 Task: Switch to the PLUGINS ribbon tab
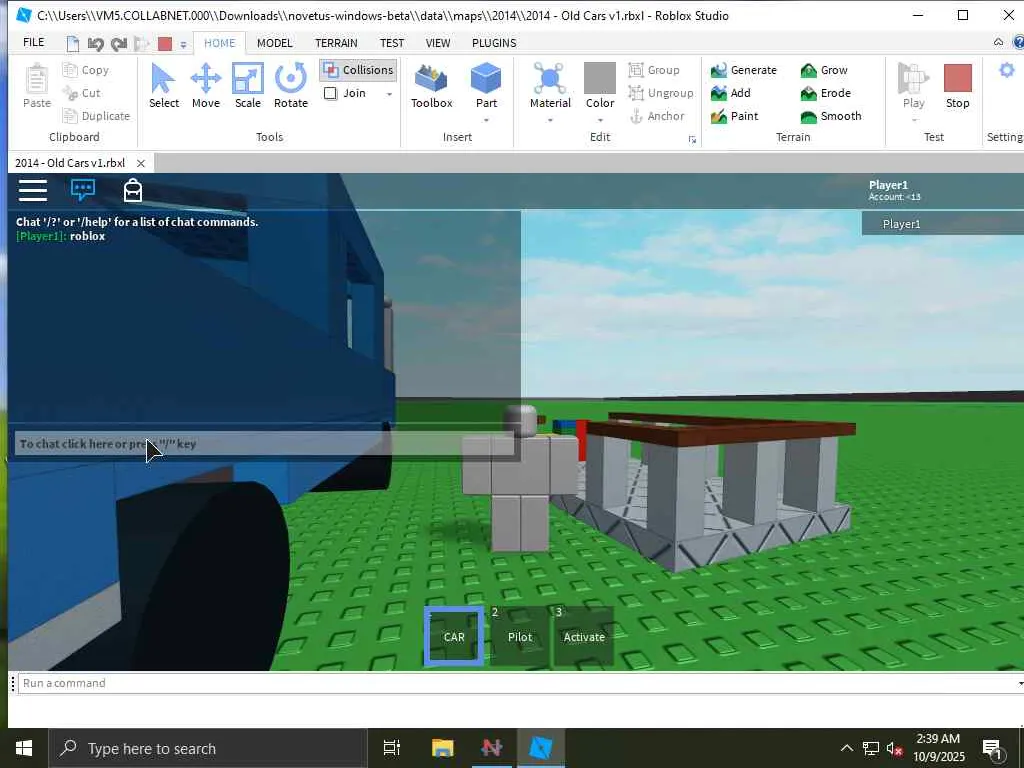[494, 43]
